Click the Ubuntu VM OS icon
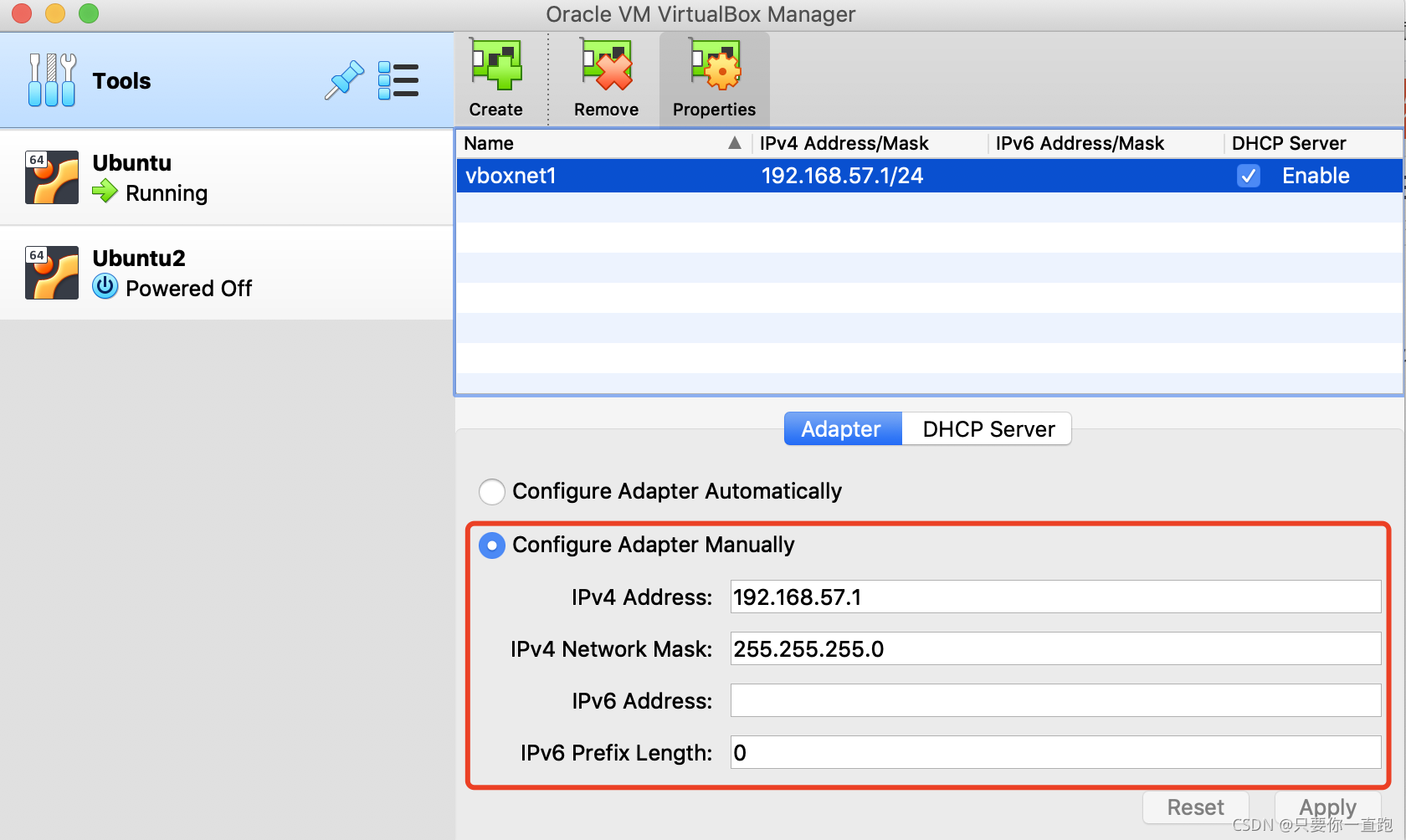The image size is (1406, 840). [52, 177]
